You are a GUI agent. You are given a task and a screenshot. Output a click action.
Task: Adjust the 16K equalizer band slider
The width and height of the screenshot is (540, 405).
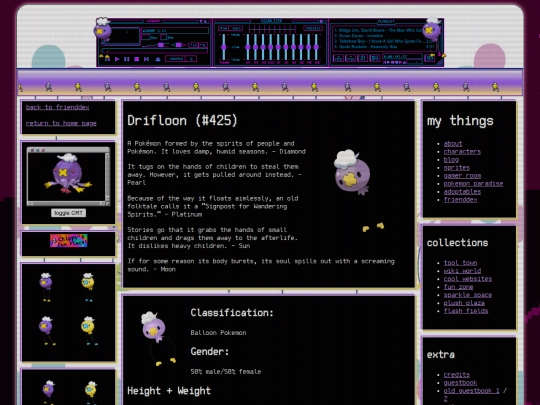316,47
